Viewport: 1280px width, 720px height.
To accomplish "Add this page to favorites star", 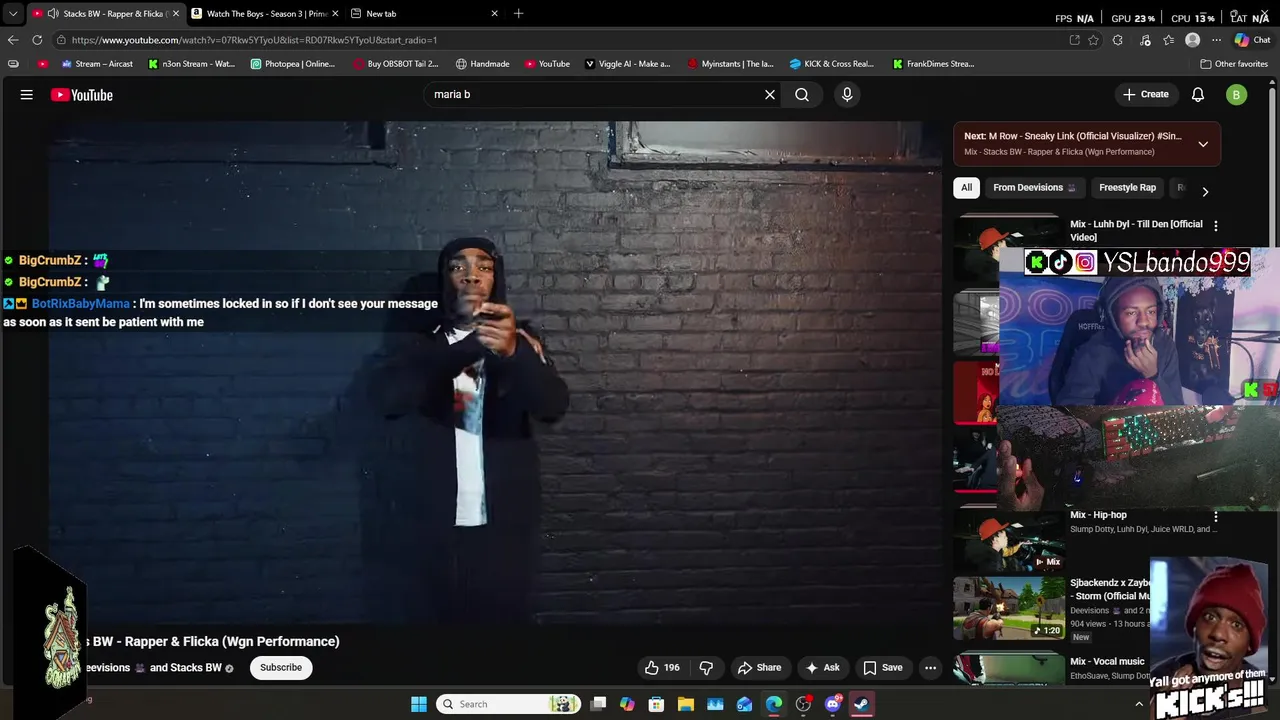I will (1093, 40).
